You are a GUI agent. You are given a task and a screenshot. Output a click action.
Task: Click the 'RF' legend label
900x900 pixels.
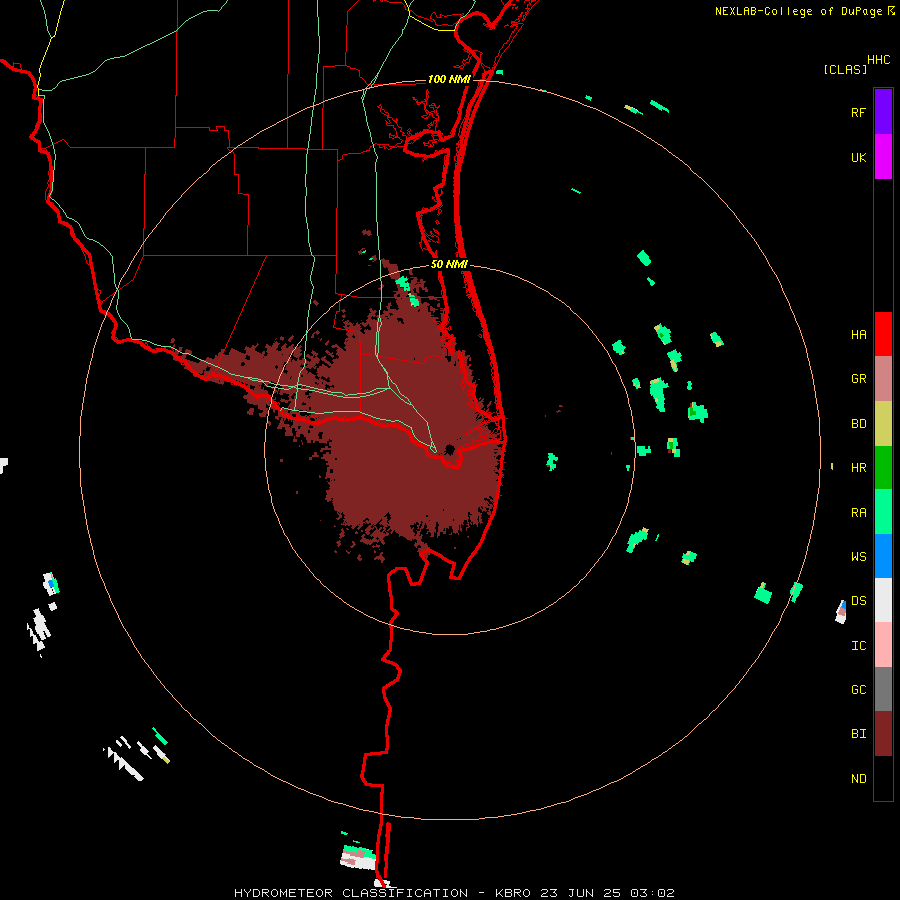(x=858, y=112)
